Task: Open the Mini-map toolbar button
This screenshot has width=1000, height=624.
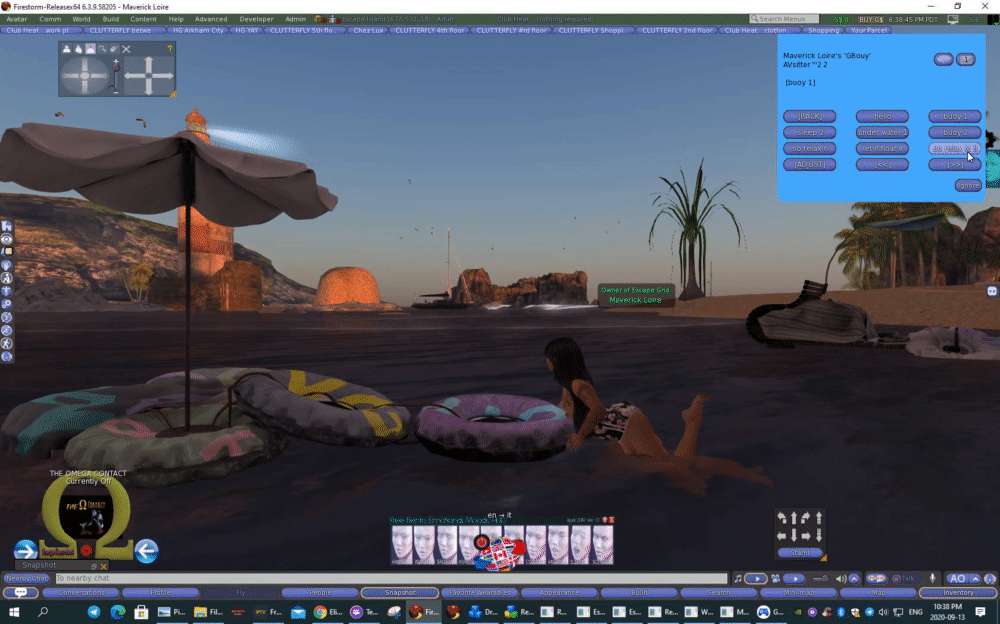Action: click(x=798, y=593)
